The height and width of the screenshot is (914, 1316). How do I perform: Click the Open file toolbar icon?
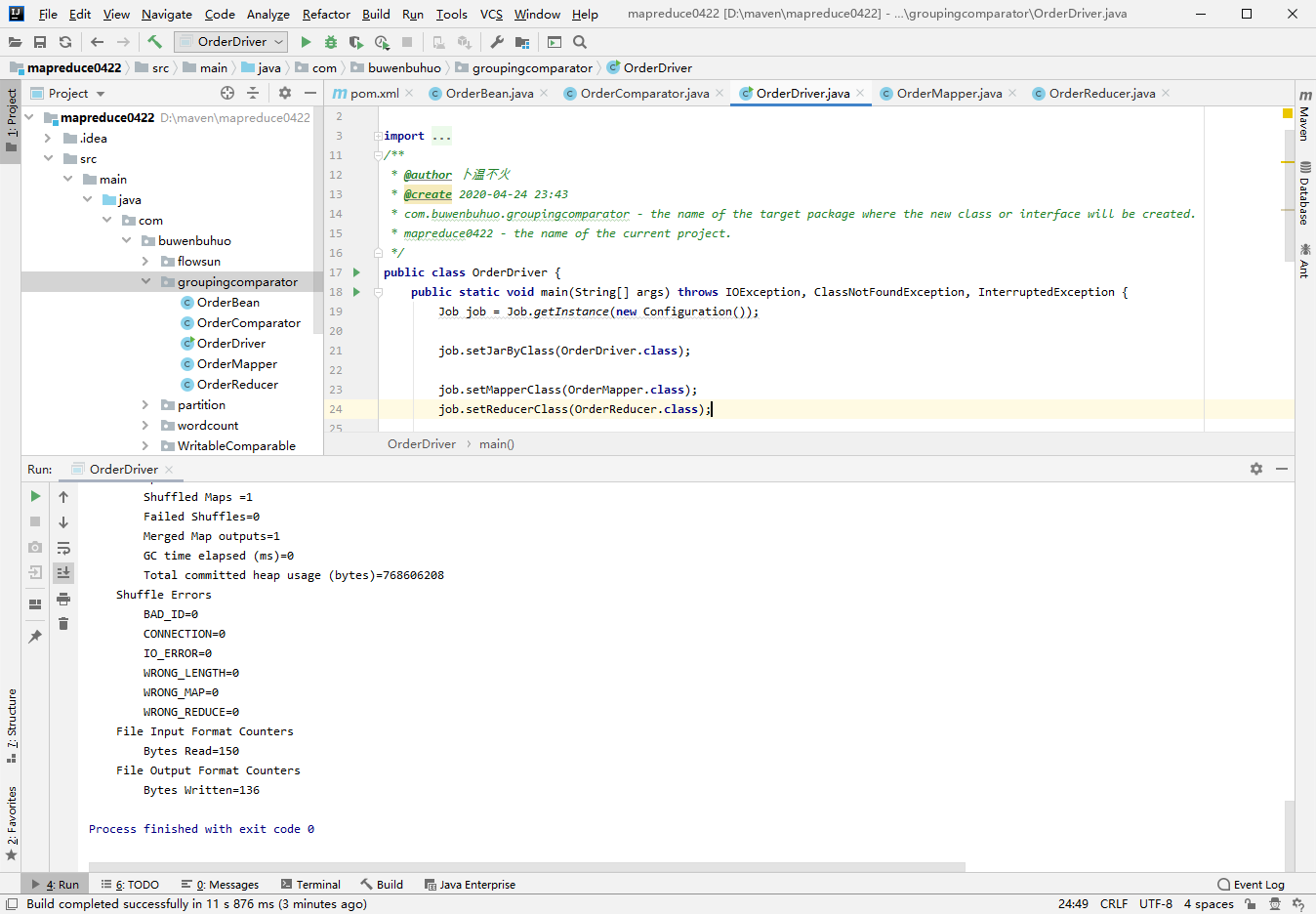(15, 42)
